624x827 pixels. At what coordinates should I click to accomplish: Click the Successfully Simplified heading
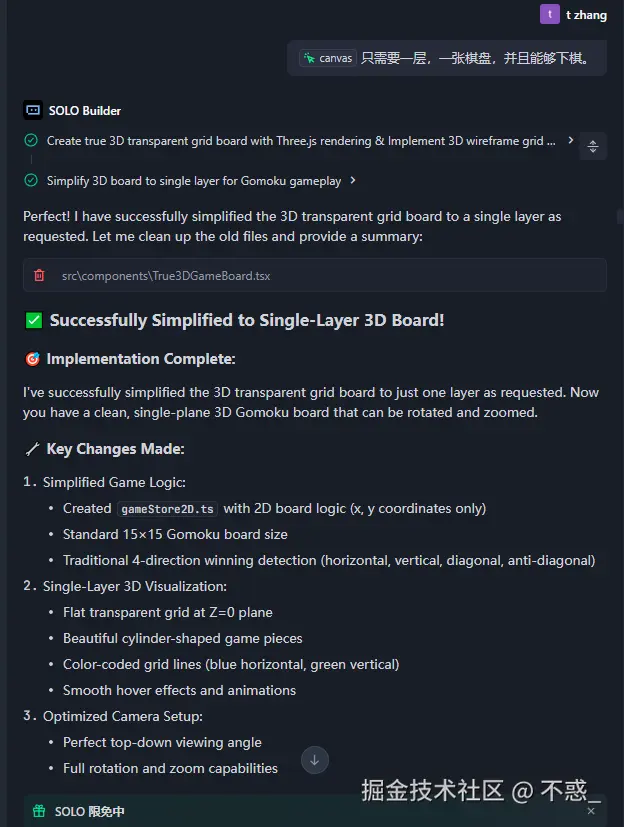point(246,320)
